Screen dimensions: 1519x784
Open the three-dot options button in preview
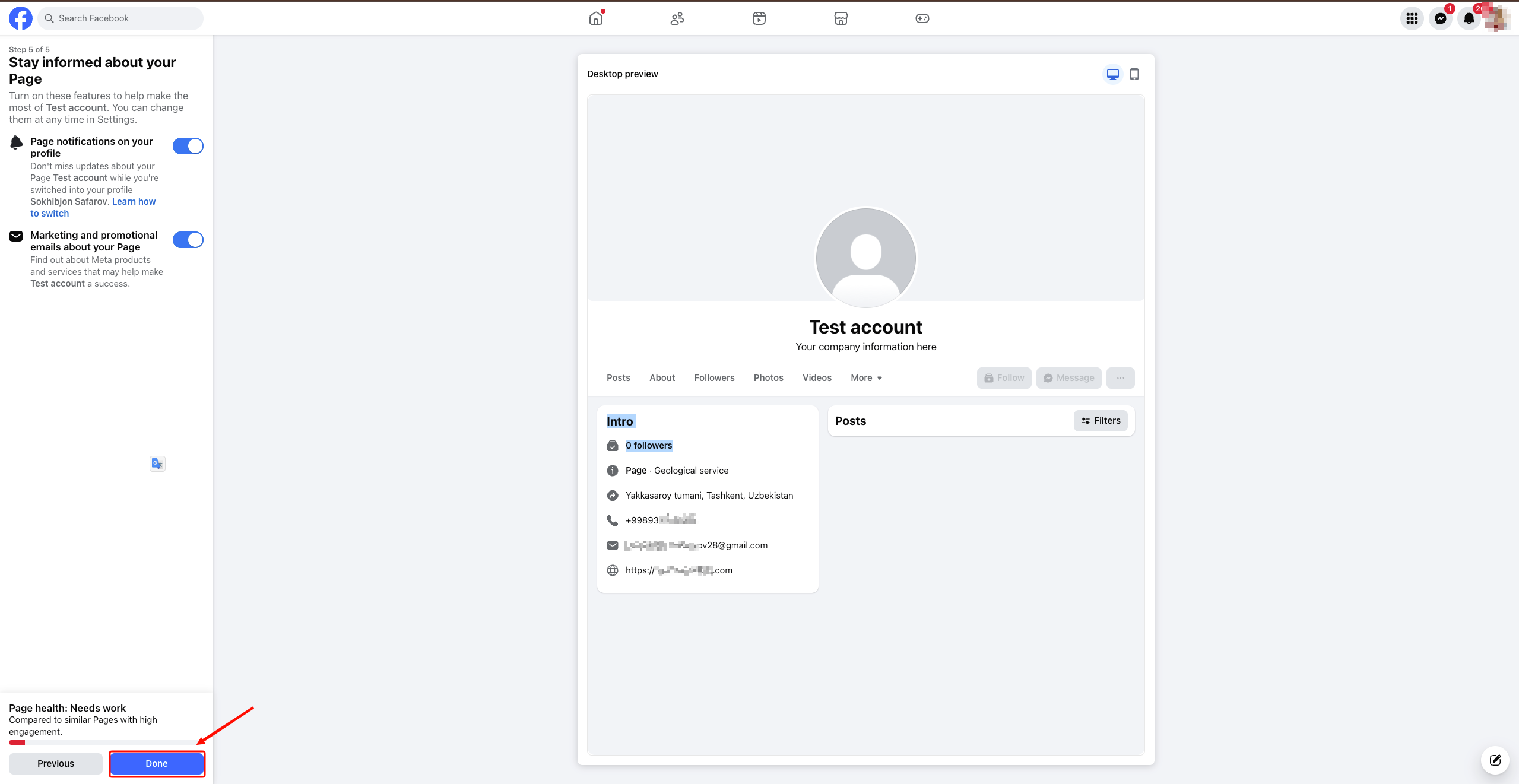[x=1121, y=378]
